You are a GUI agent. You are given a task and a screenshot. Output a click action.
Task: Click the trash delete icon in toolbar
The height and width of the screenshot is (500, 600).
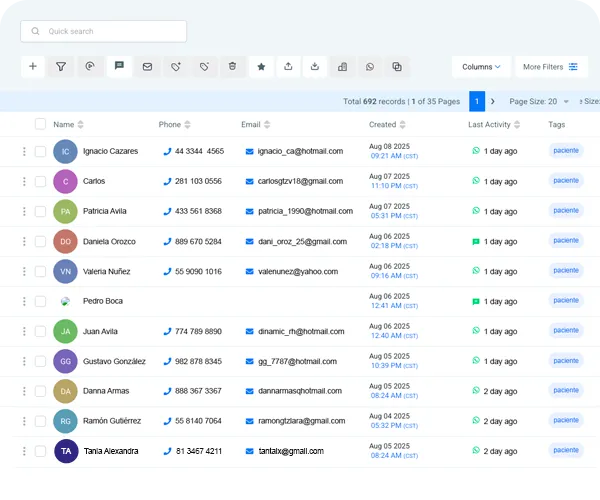click(232, 67)
